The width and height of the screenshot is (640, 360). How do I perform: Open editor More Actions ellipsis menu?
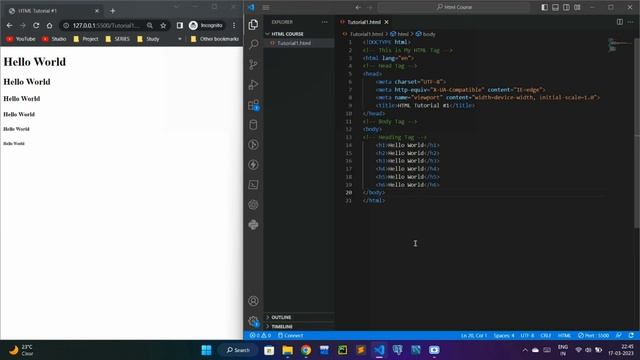[x=631, y=22]
